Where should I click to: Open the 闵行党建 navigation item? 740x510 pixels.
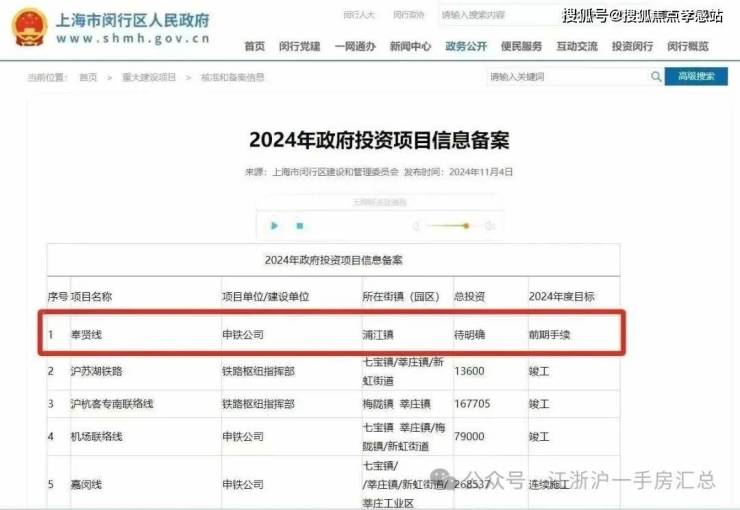click(300, 47)
